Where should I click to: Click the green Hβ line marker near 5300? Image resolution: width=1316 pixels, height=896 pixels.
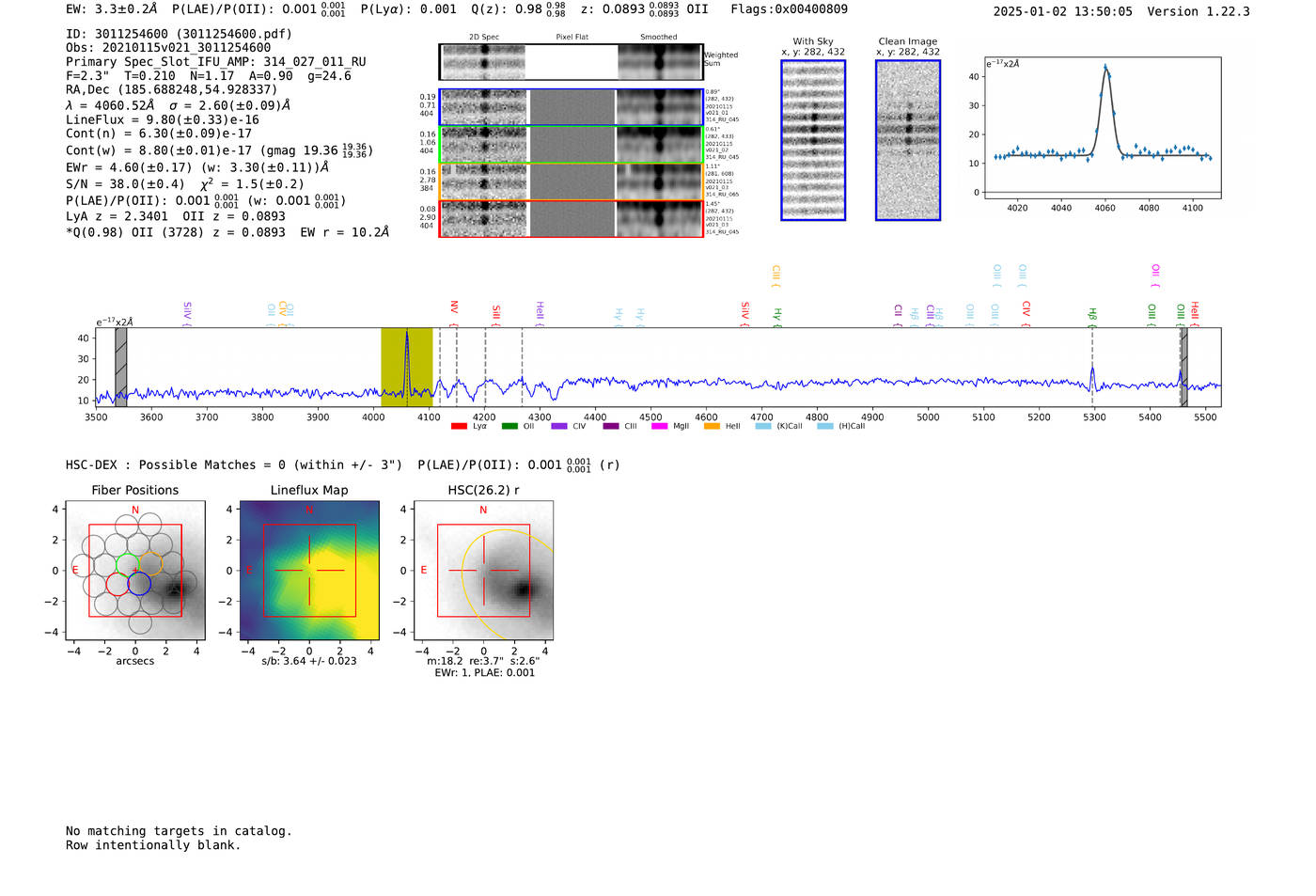coord(1092,317)
